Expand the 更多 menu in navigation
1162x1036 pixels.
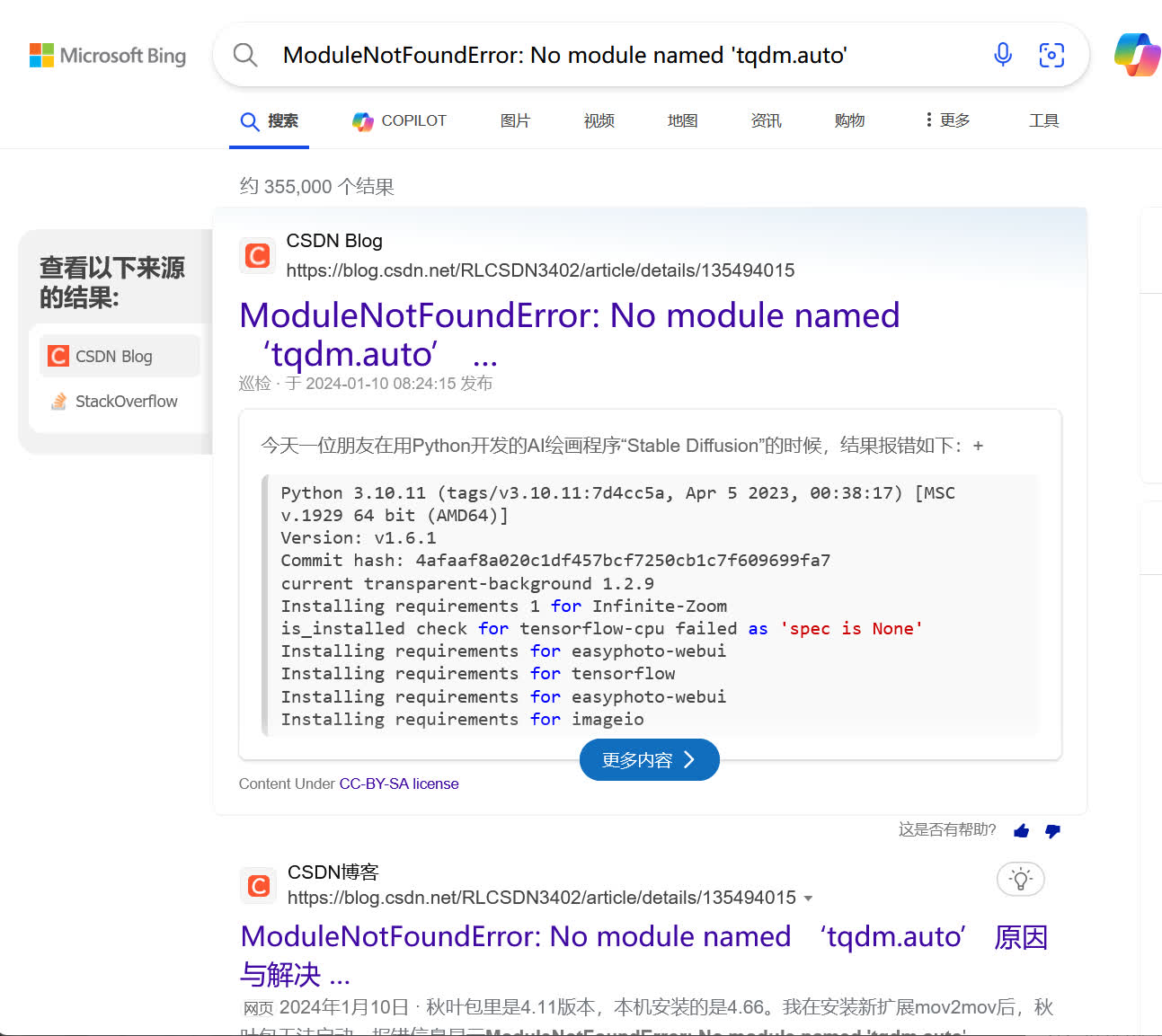tap(947, 120)
